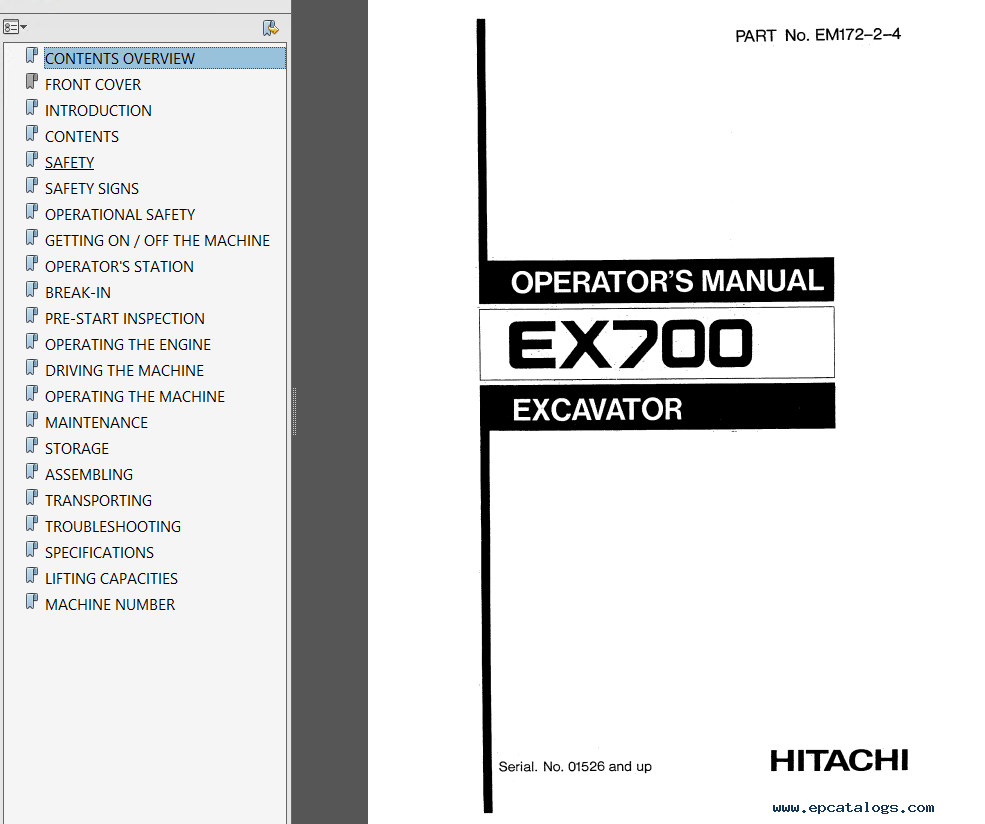The image size is (985, 824).
Task: Click the bookmarks panel splitter handle
Action: (294, 412)
